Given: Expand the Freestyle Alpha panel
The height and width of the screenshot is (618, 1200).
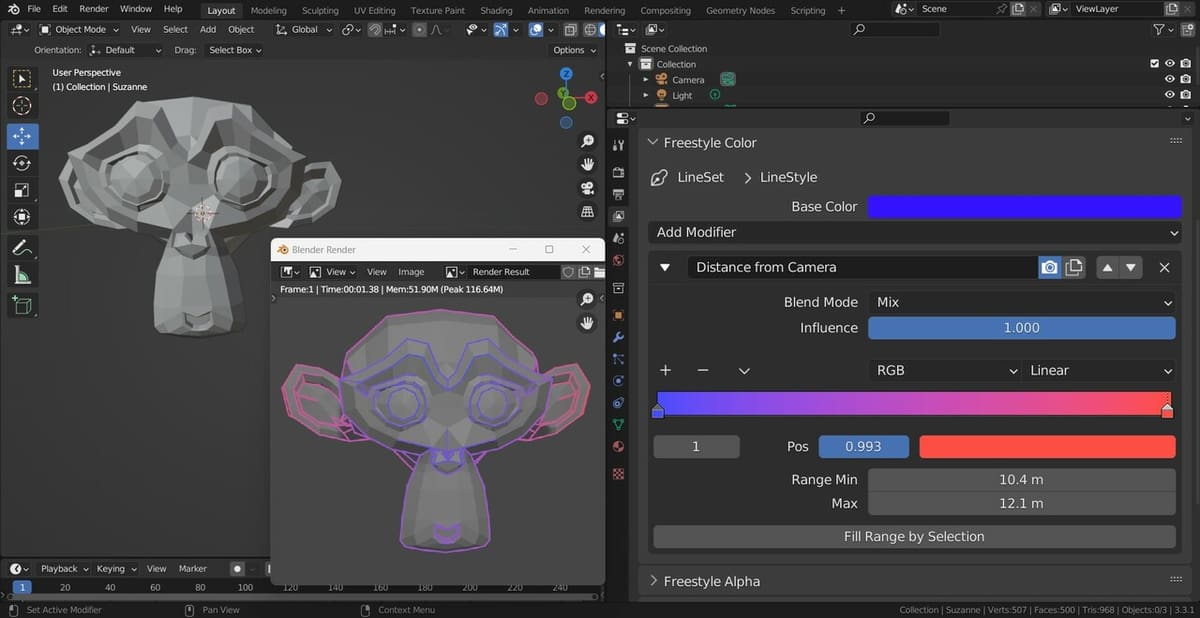Looking at the screenshot, I should 653,581.
